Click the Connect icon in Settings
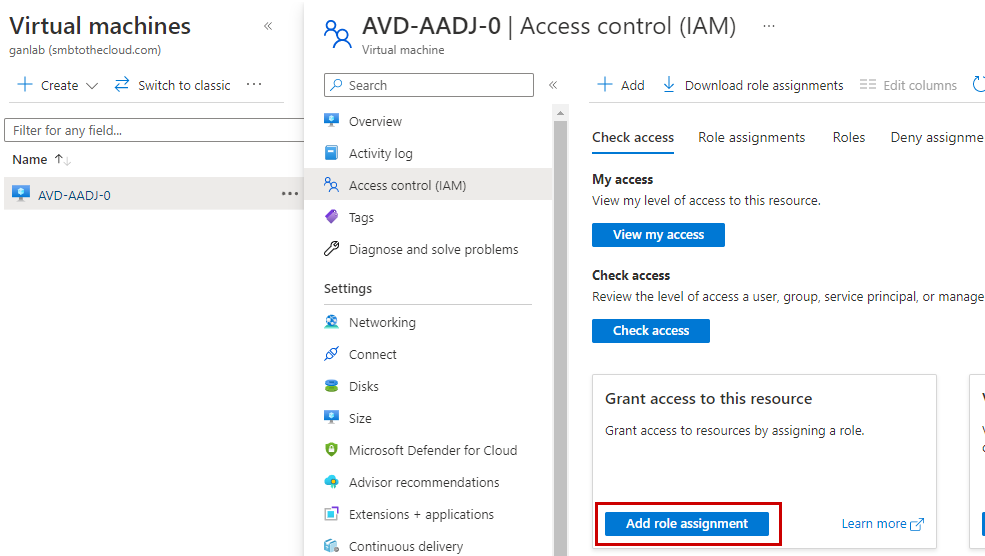Viewport: 985px width, 556px height. pyautogui.click(x=332, y=354)
